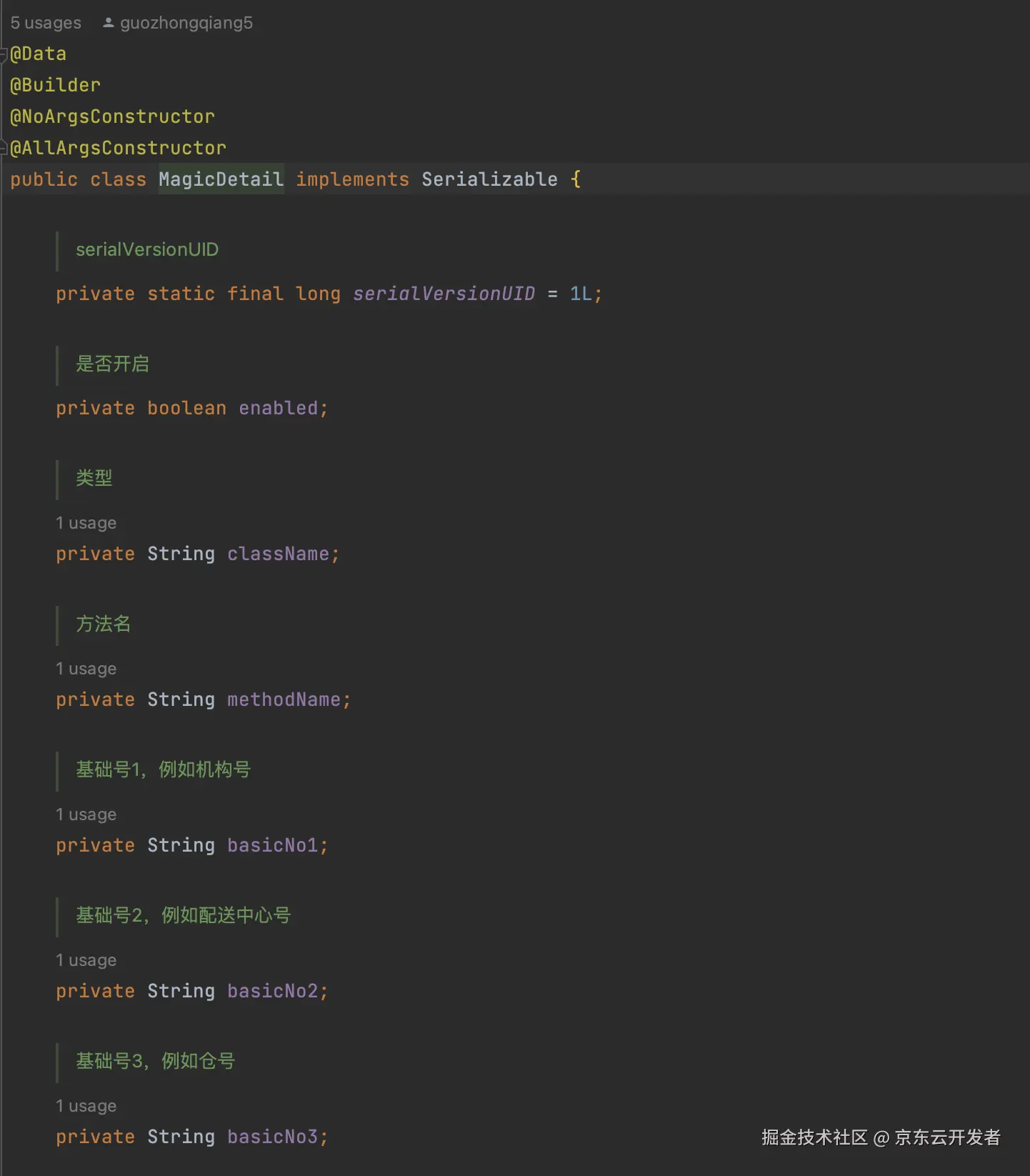
Task: Click the serialVersionUID rendered doc comment
Action: point(147,249)
